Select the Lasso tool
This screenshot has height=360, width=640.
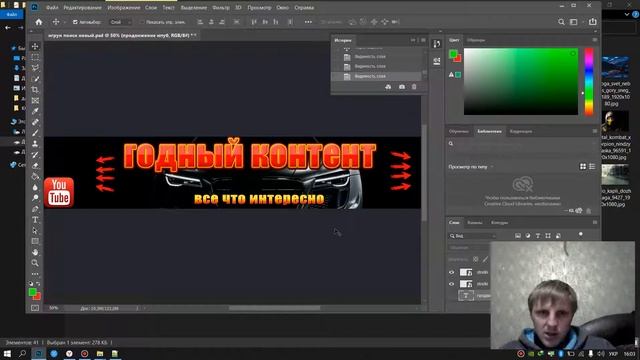click(x=35, y=68)
